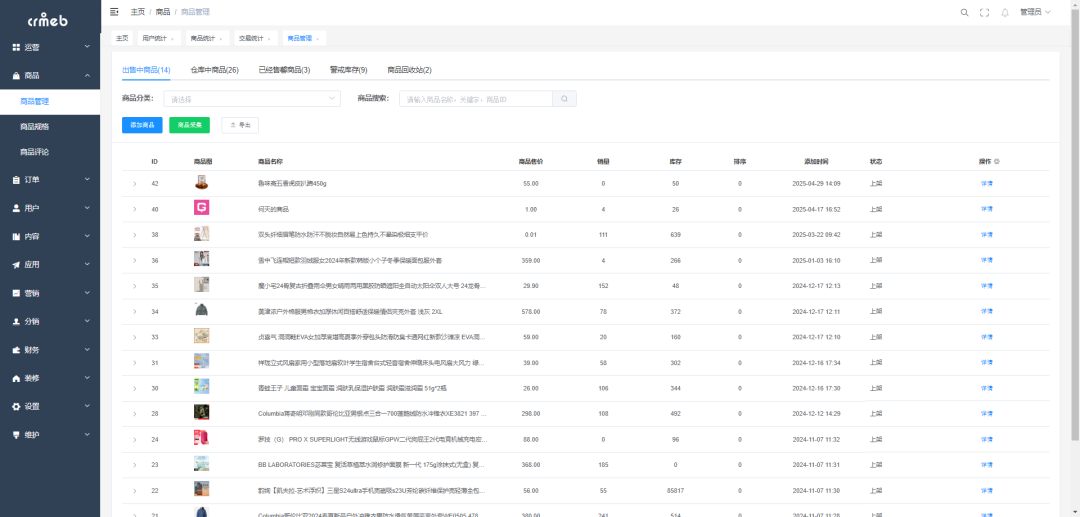1080x517 pixels.
Task: Switch to the 仓库中商品(26) tab
Action: (214, 70)
